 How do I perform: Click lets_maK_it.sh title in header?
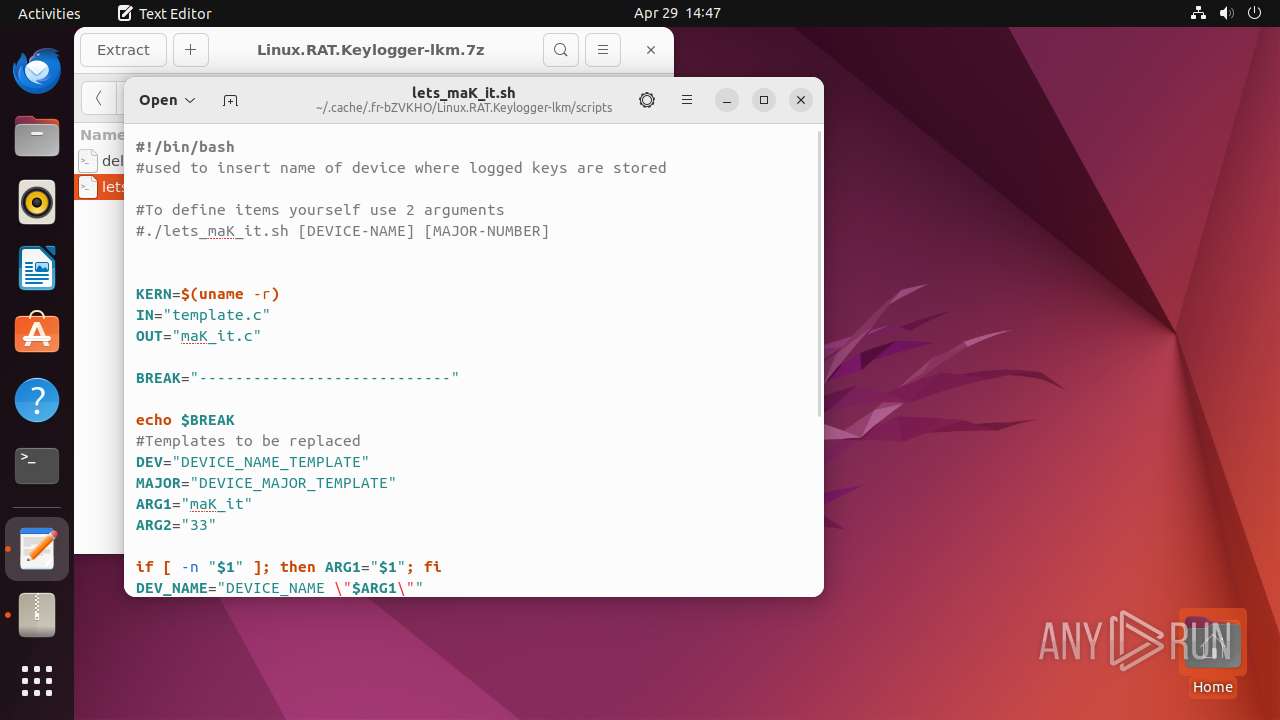click(464, 92)
